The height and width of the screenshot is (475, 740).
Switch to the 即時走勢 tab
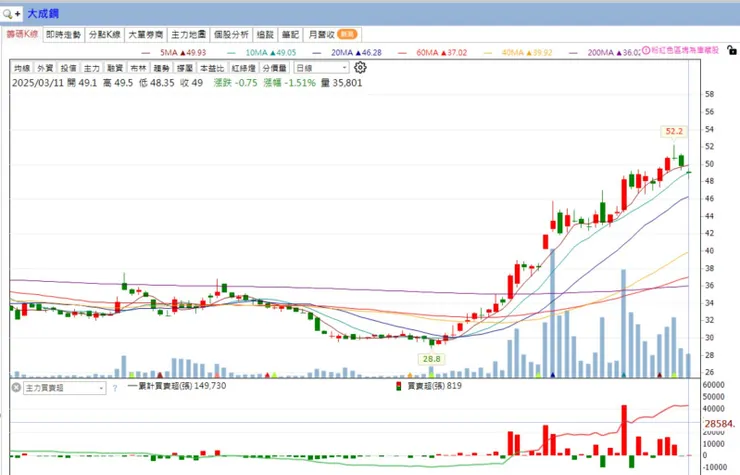click(63, 34)
